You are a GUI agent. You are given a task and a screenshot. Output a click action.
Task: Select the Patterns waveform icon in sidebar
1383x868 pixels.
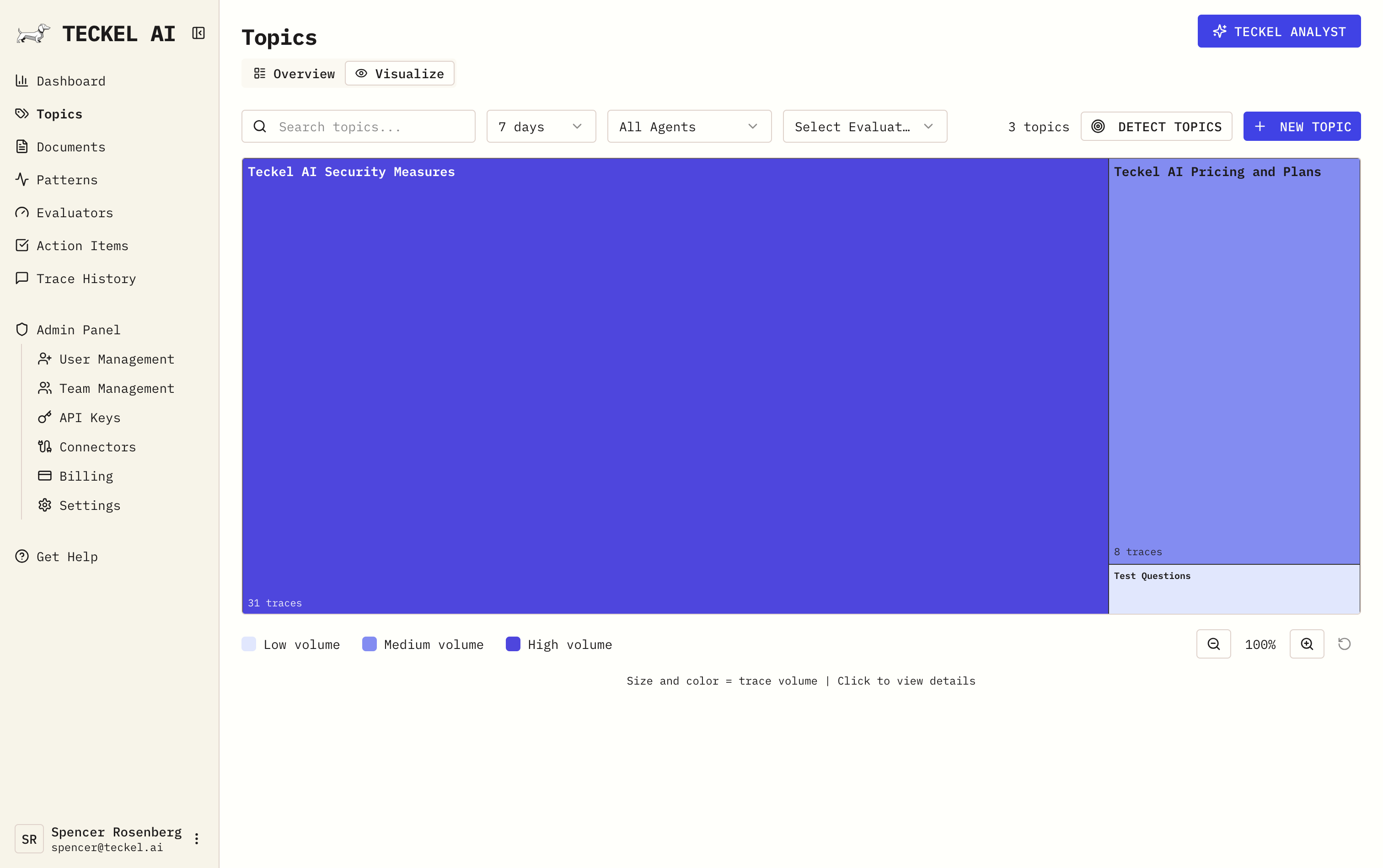[x=22, y=180]
